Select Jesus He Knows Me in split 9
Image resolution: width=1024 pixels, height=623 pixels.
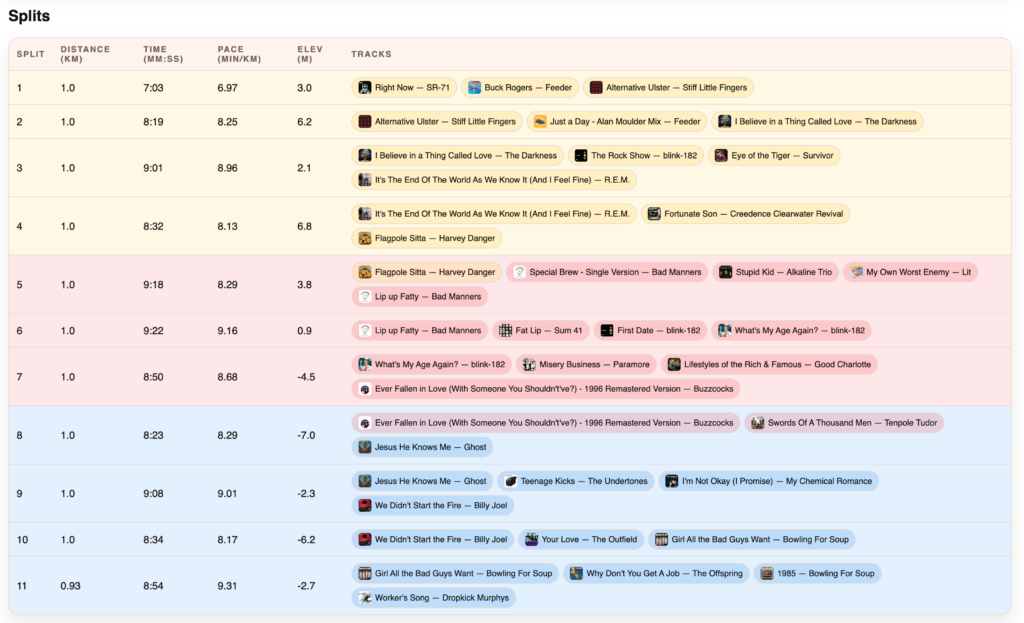pos(423,481)
